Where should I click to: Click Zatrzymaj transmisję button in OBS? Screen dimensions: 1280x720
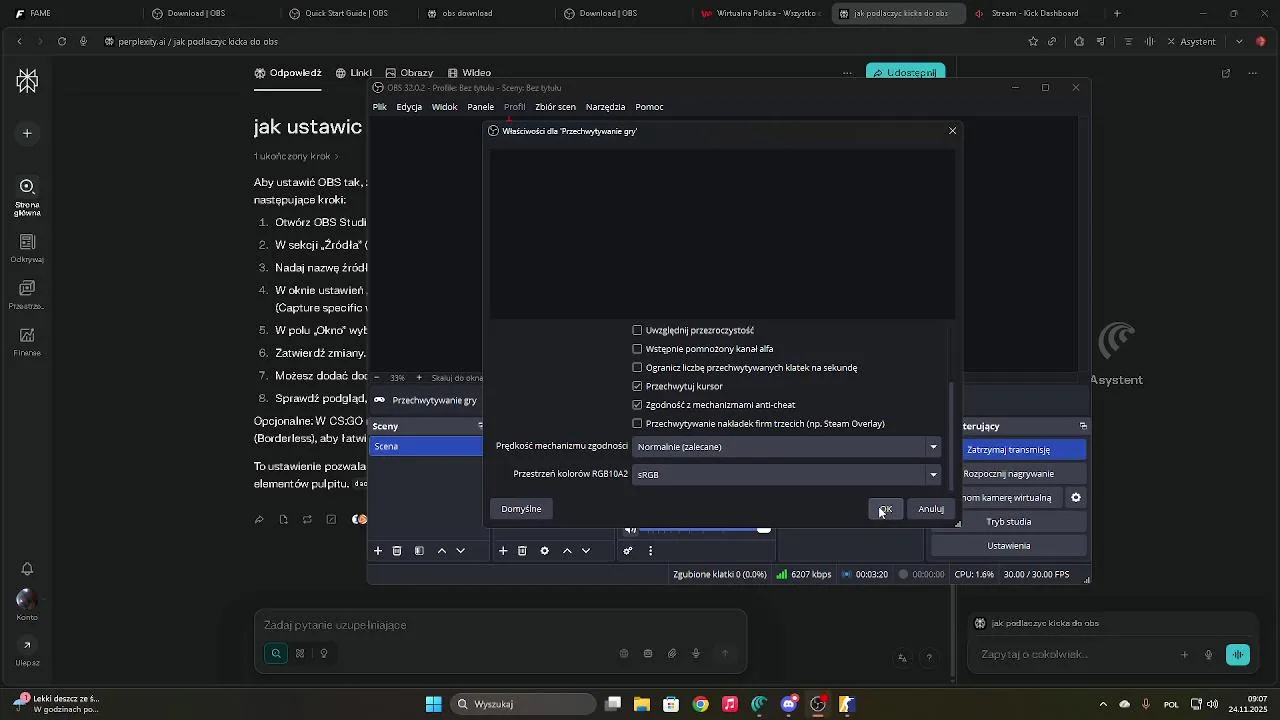[x=1008, y=450]
